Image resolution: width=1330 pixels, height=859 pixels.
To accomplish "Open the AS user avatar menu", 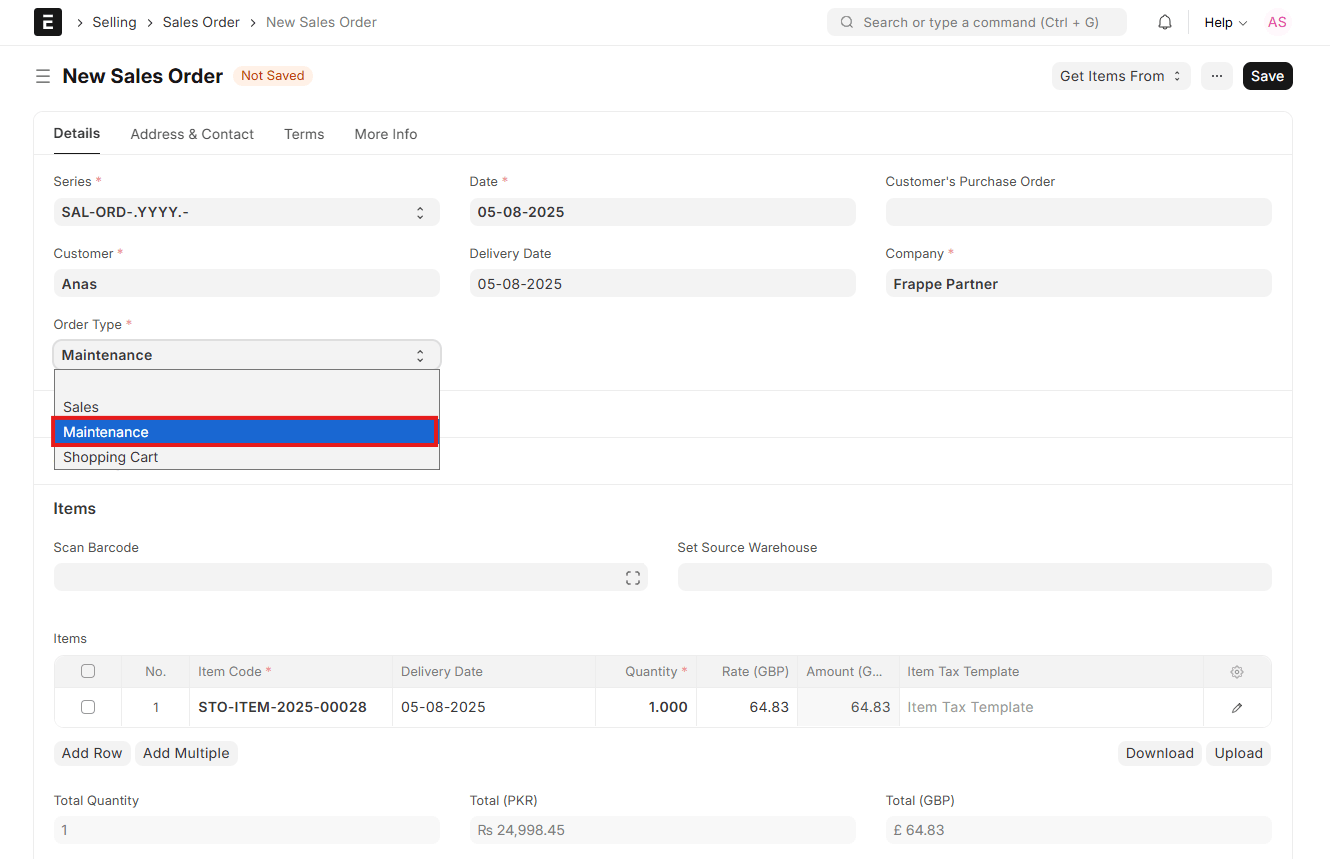I will pos(1277,22).
